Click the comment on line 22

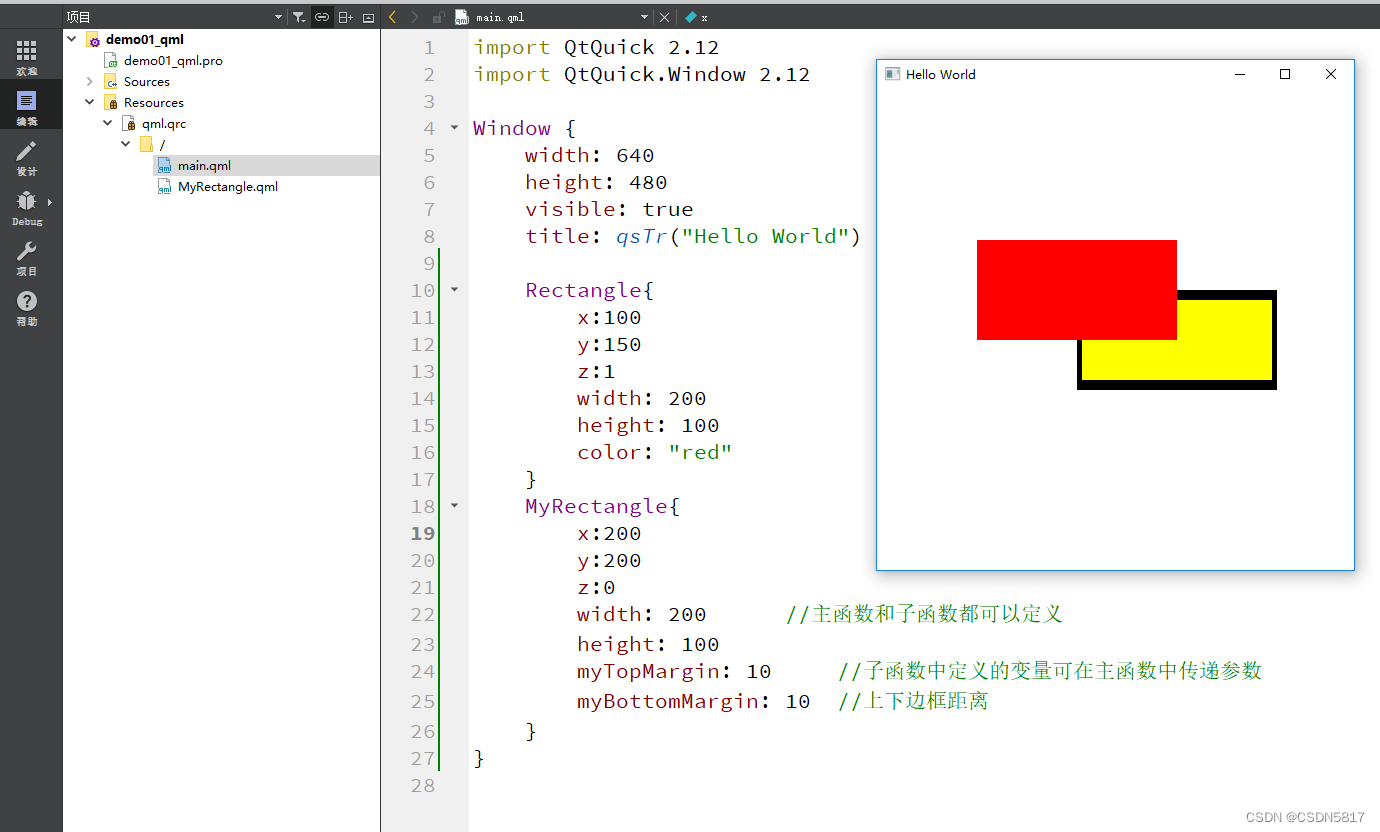[924, 614]
